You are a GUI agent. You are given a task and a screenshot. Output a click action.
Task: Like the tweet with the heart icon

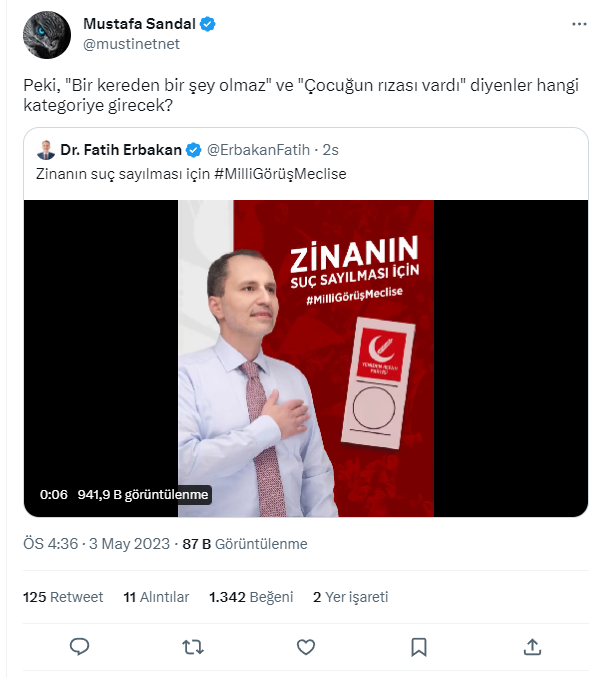(306, 647)
